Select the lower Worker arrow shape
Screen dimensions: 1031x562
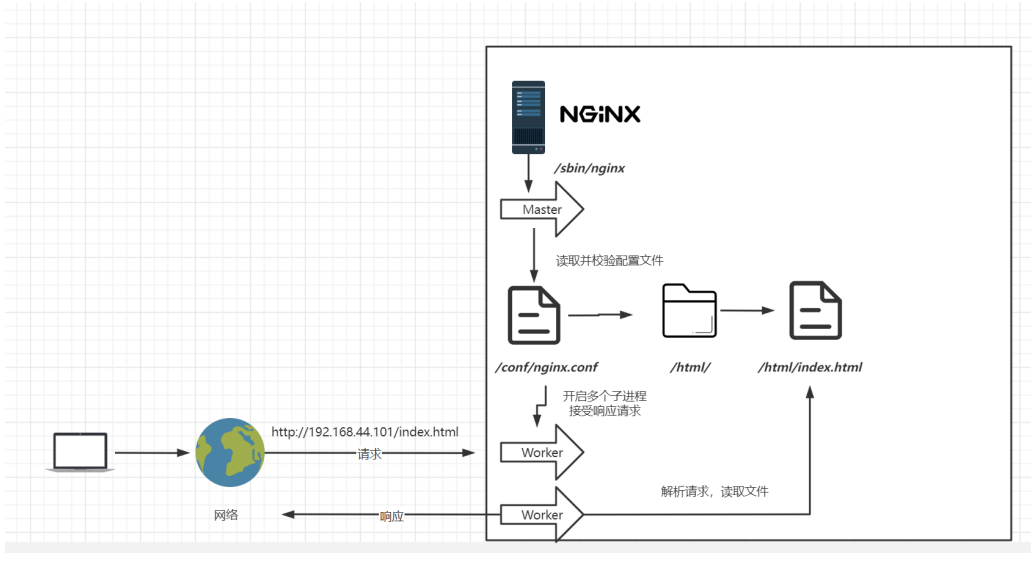pyautogui.click(x=542, y=515)
